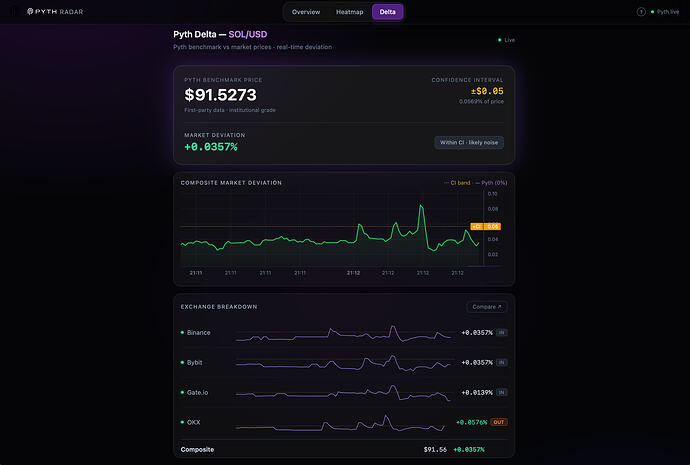Viewport: 690px width, 465px height.
Task: Click the Pyth Radar logo
Action: point(55,11)
